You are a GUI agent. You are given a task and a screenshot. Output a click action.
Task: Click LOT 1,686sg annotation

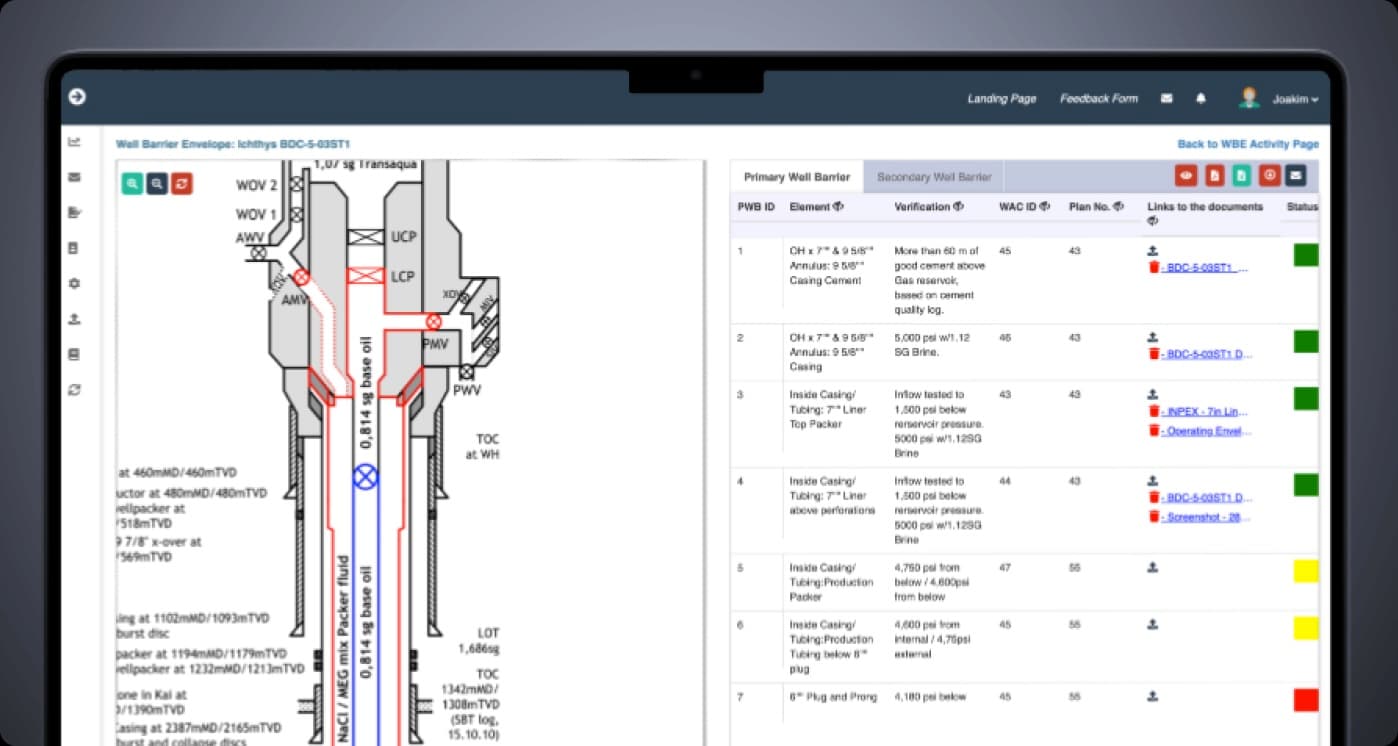[479, 641]
